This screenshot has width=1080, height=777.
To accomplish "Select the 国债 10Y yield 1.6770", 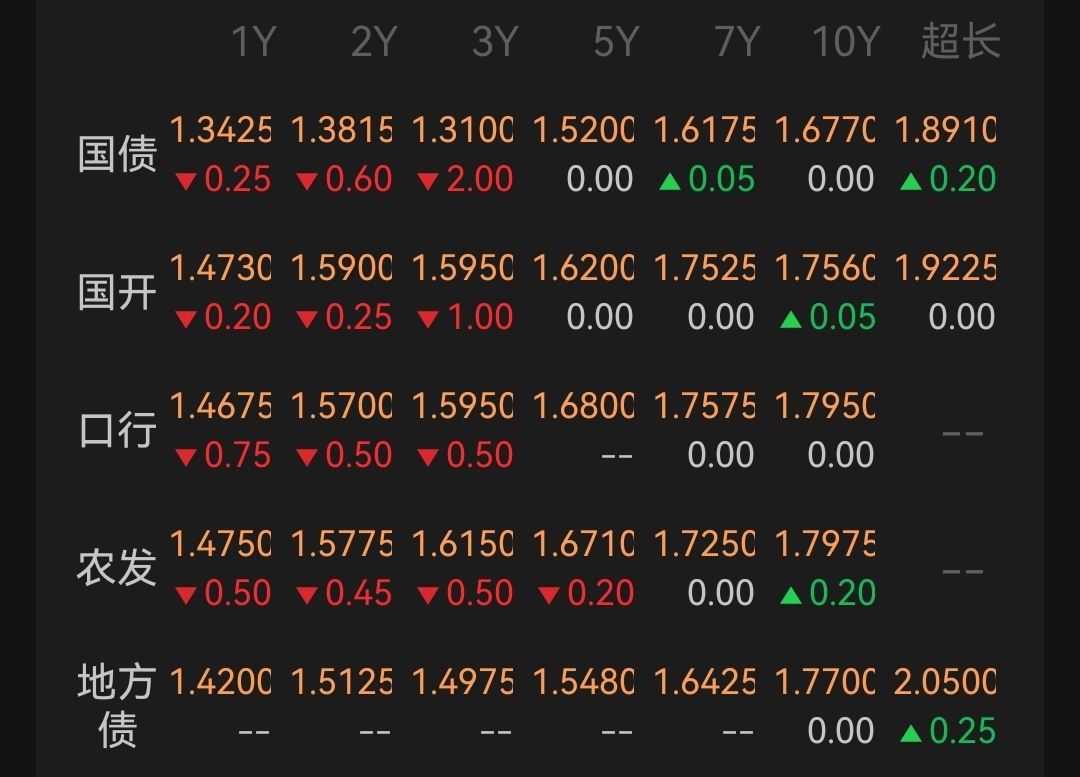I will pyautogui.click(x=825, y=130).
